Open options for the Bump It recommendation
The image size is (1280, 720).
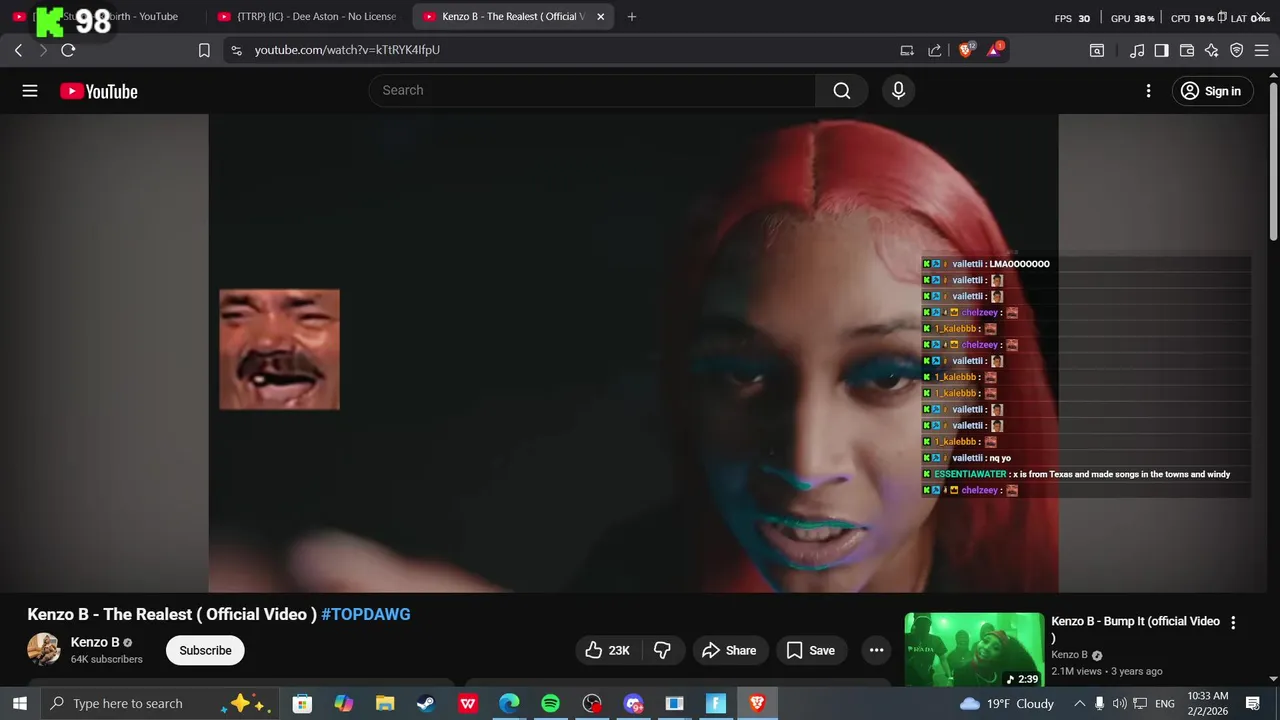click(1233, 622)
